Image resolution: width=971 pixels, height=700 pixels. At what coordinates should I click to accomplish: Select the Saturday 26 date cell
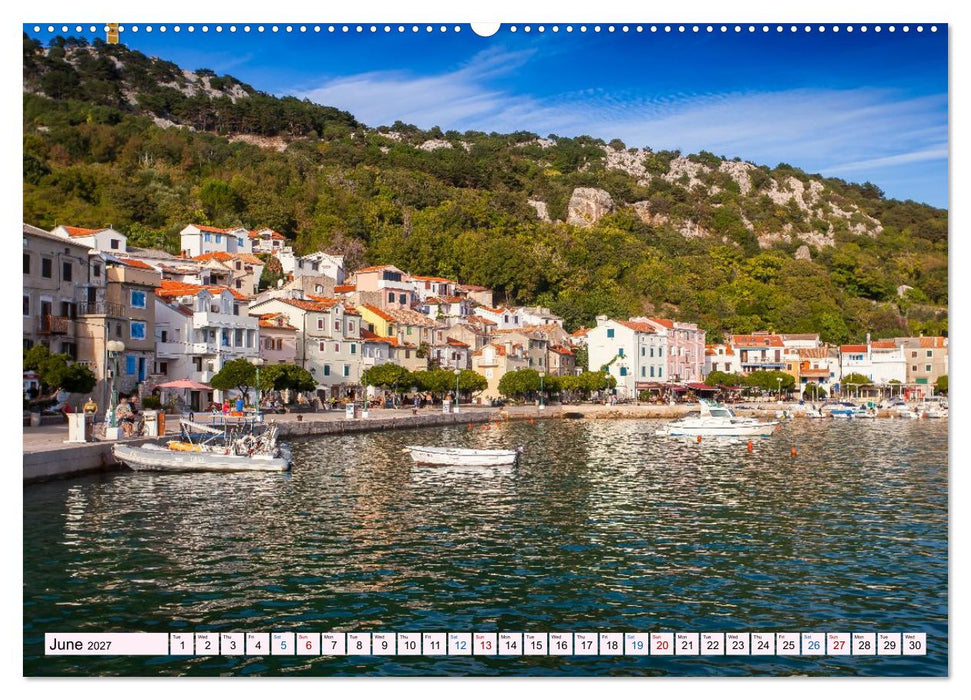(x=814, y=644)
